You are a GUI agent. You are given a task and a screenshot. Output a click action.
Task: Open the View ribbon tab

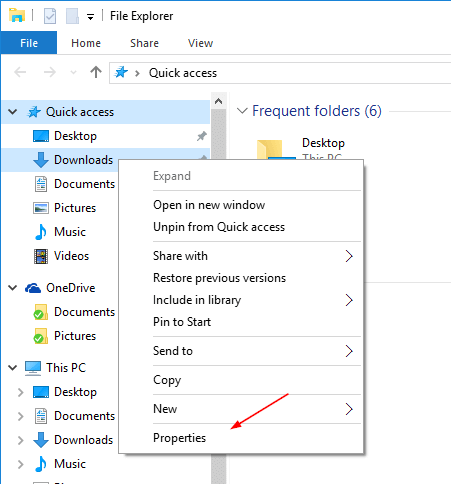(200, 43)
